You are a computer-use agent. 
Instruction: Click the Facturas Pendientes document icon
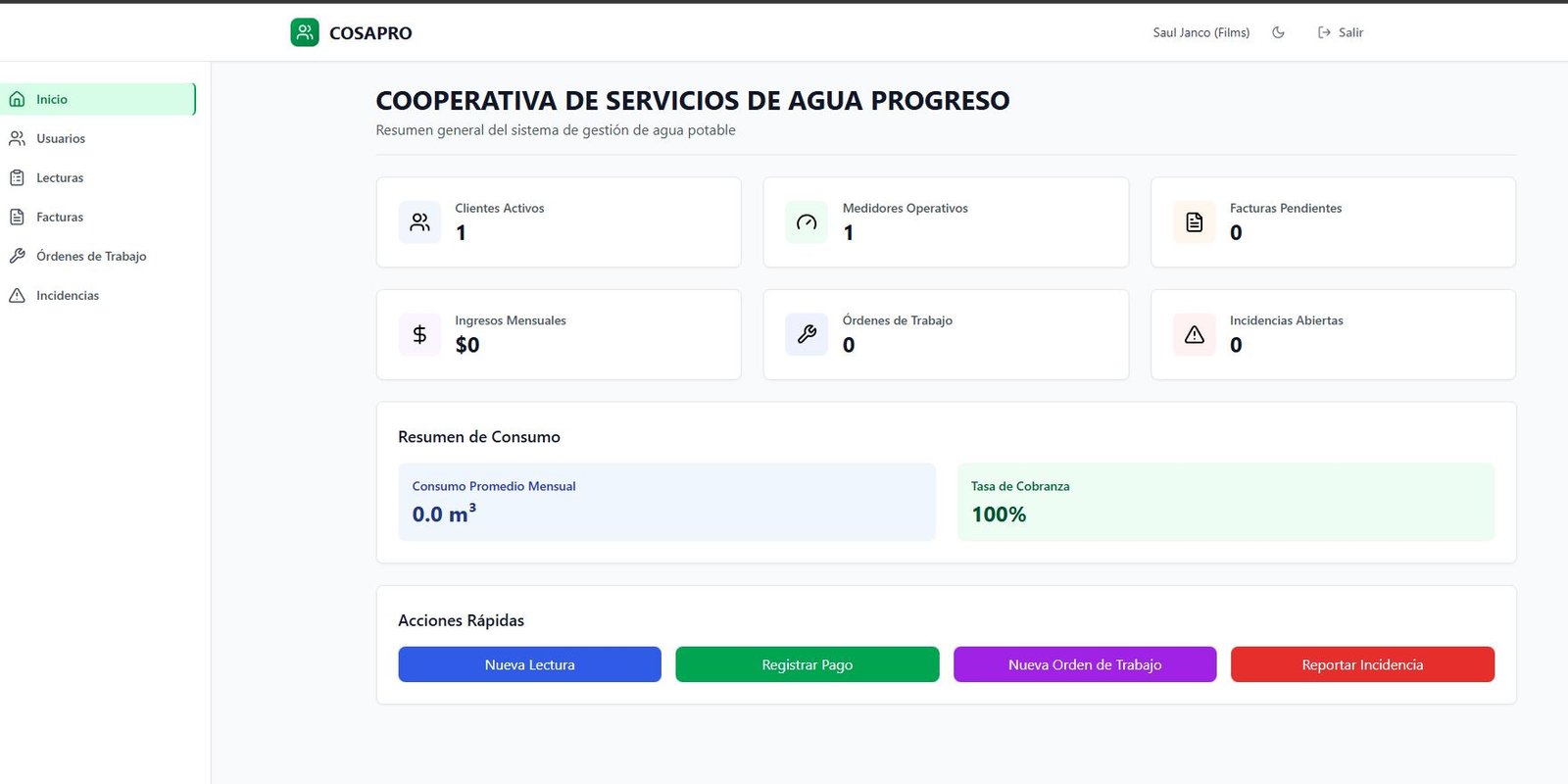1194,222
